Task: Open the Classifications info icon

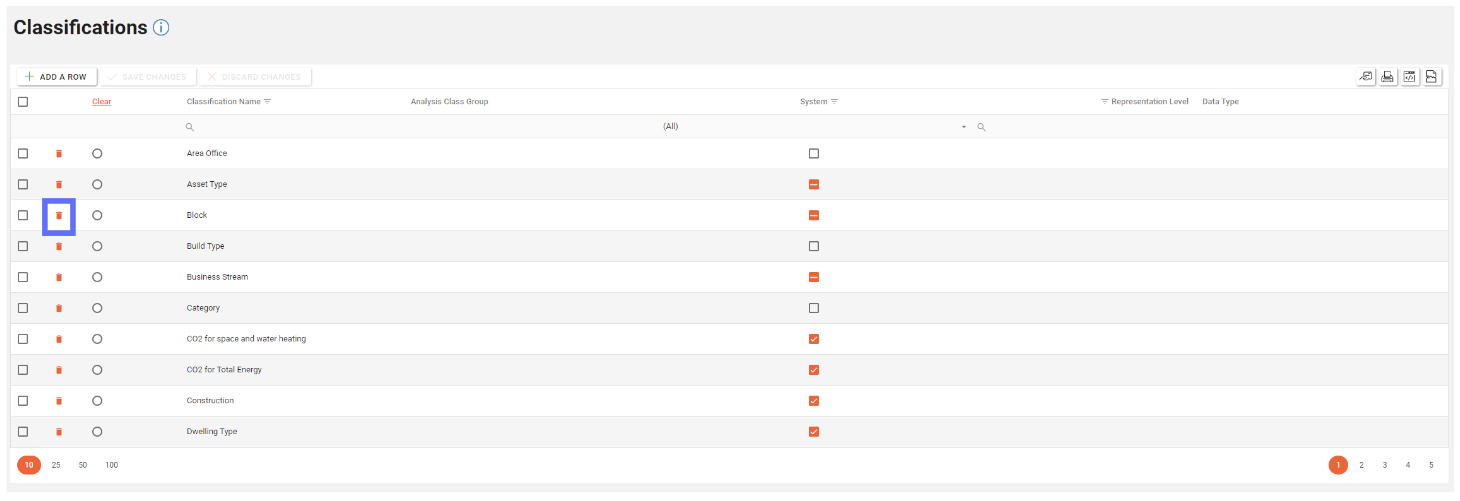Action: point(161,28)
